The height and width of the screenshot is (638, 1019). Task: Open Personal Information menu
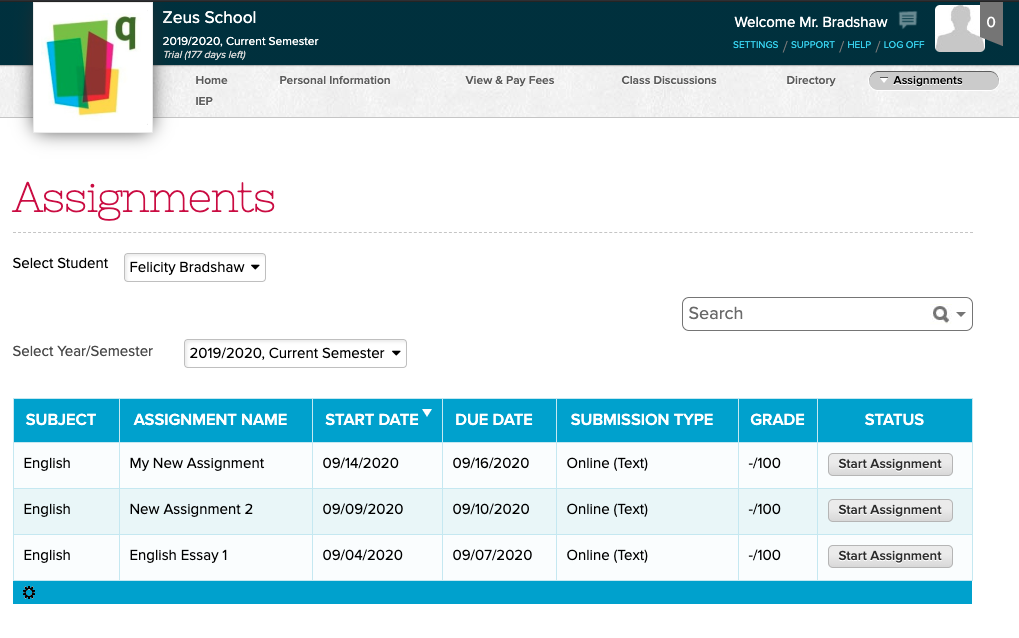coord(335,81)
